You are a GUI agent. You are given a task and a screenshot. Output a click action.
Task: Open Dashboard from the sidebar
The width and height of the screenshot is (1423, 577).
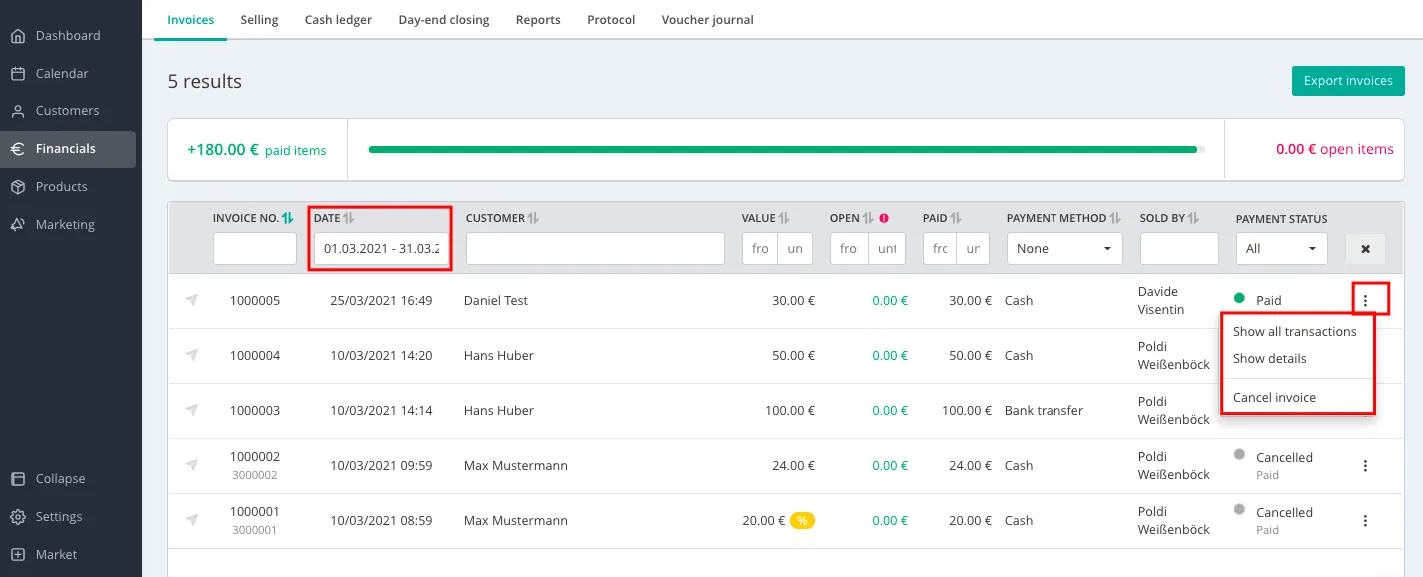pyautogui.click(x=68, y=36)
